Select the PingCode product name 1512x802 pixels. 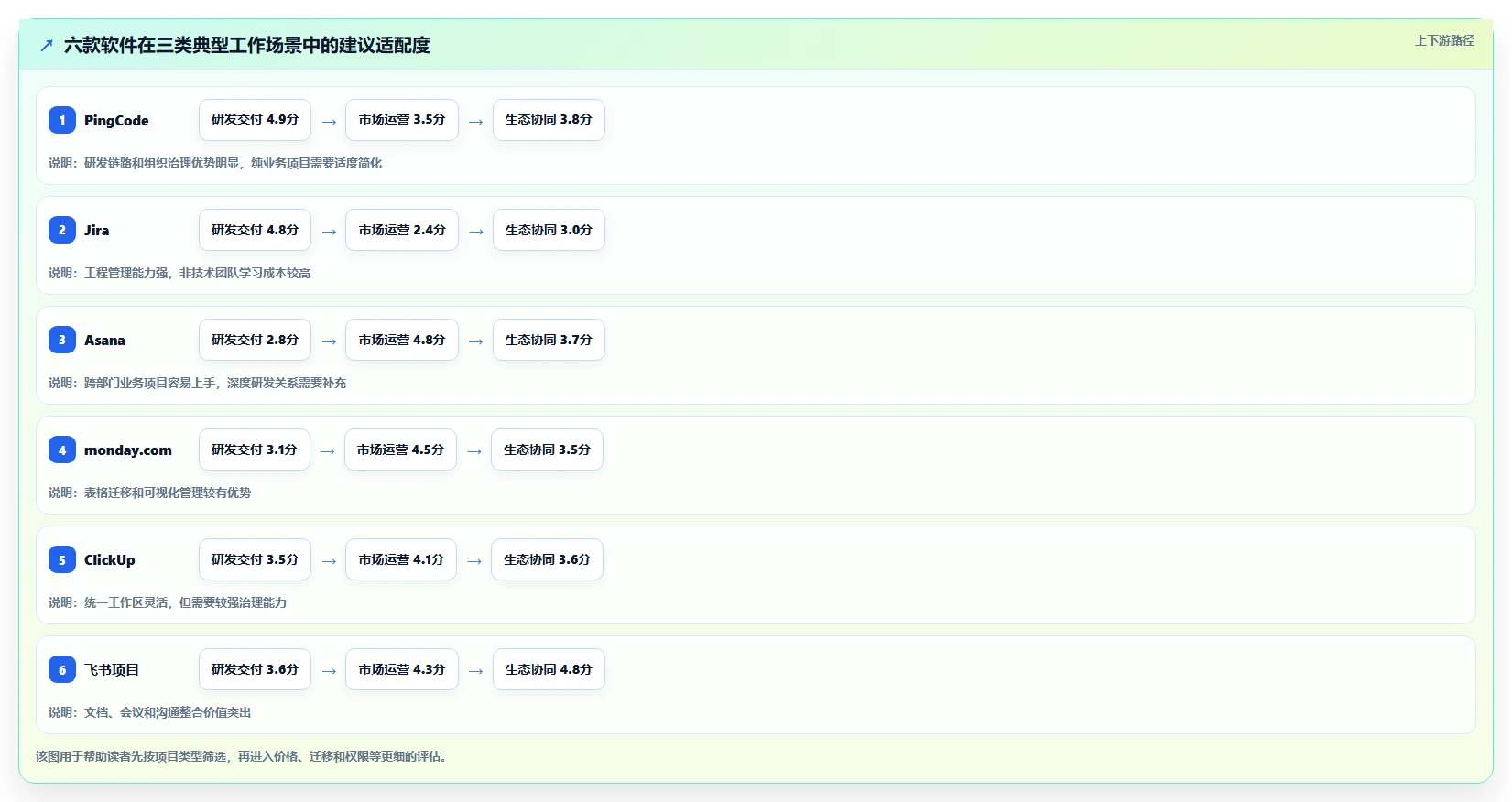116,120
